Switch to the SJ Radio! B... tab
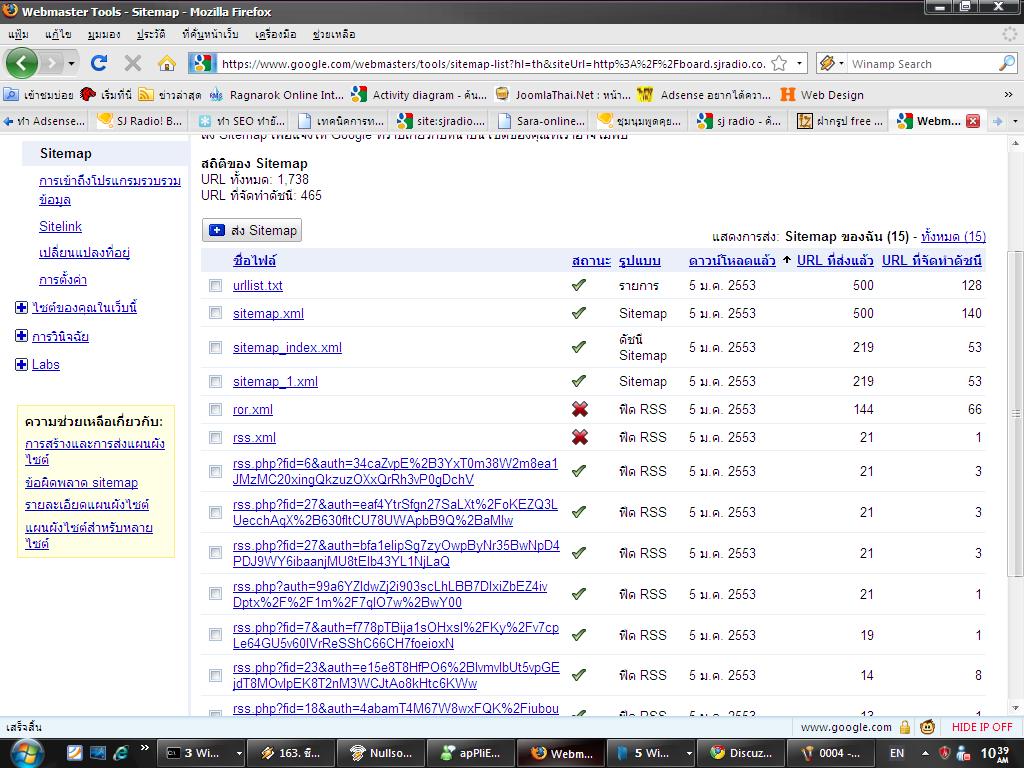This screenshot has height=768, width=1024. coord(139,121)
